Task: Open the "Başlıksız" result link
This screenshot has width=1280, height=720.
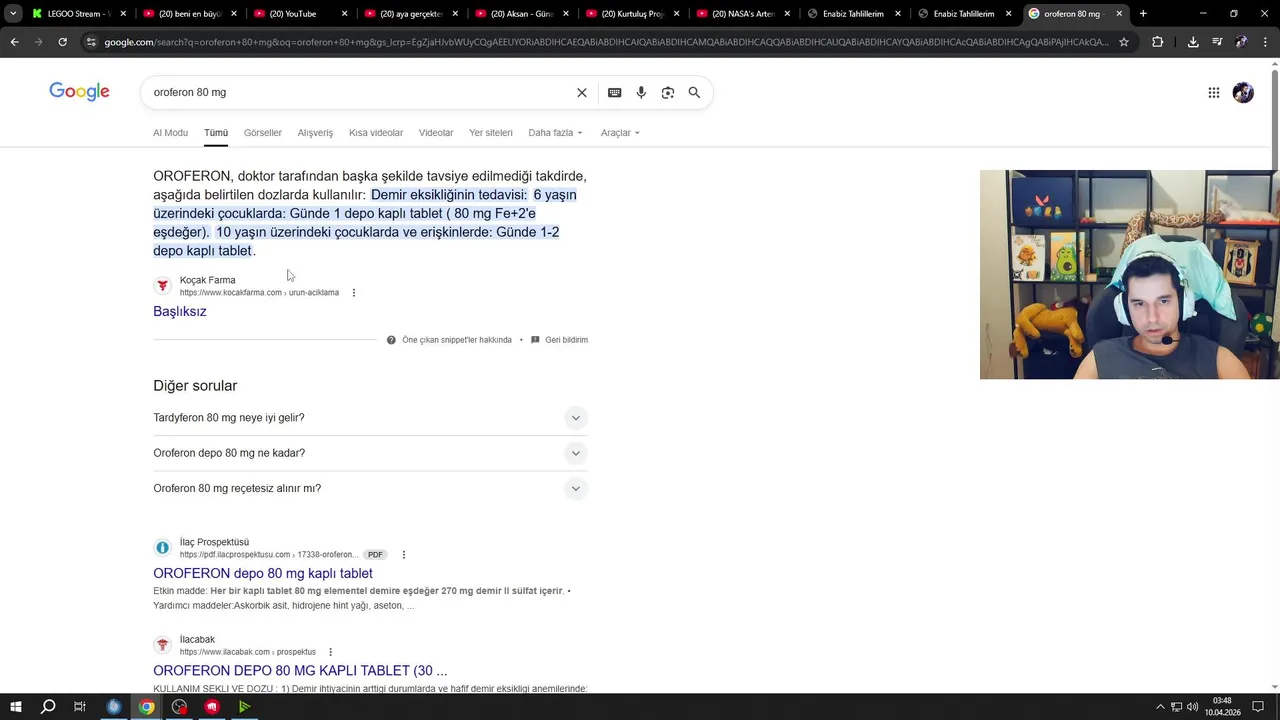Action: pos(180,311)
